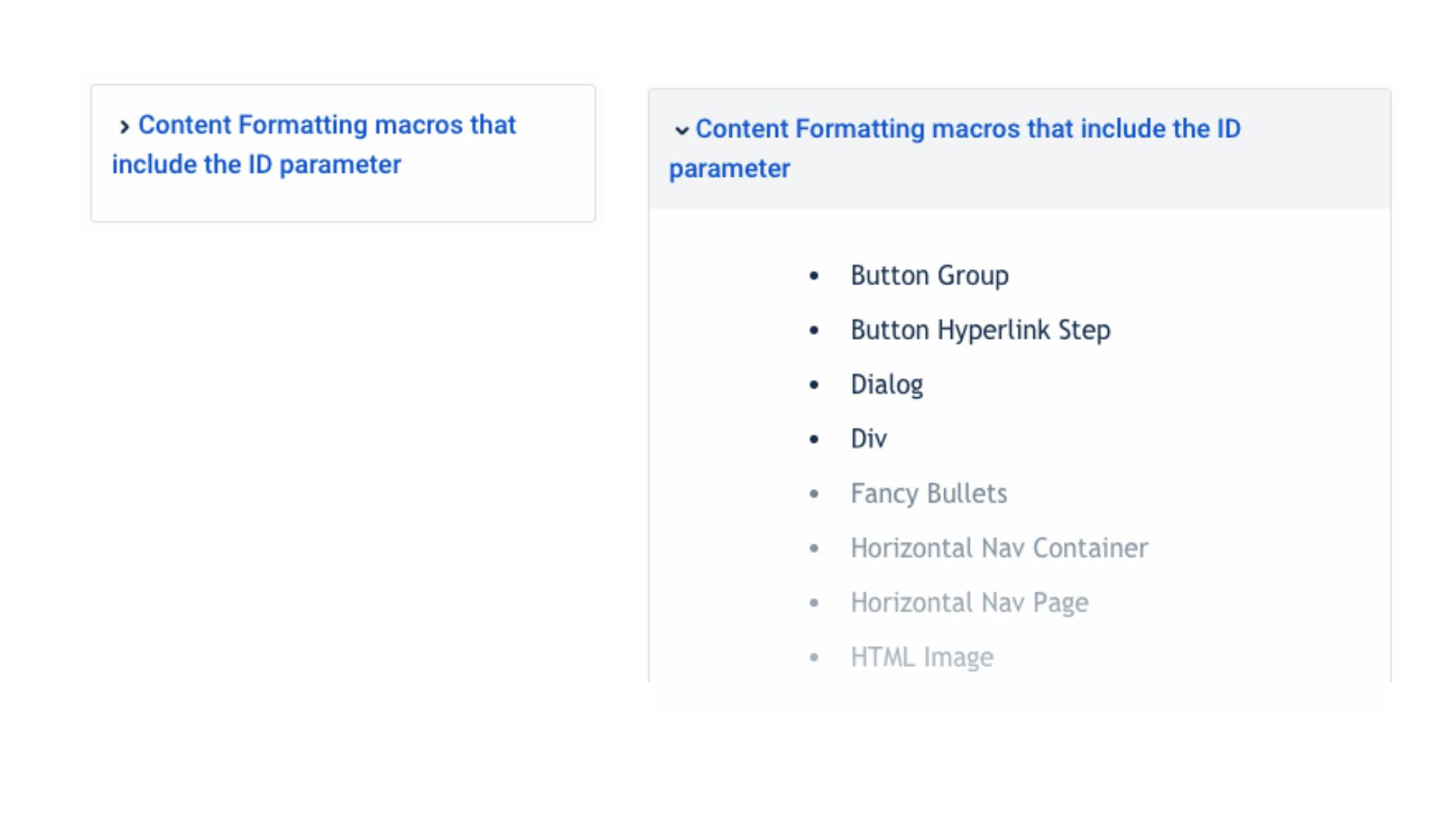This screenshot has height=819, width=1456.
Task: Select the Dialog list item
Action: (x=886, y=384)
